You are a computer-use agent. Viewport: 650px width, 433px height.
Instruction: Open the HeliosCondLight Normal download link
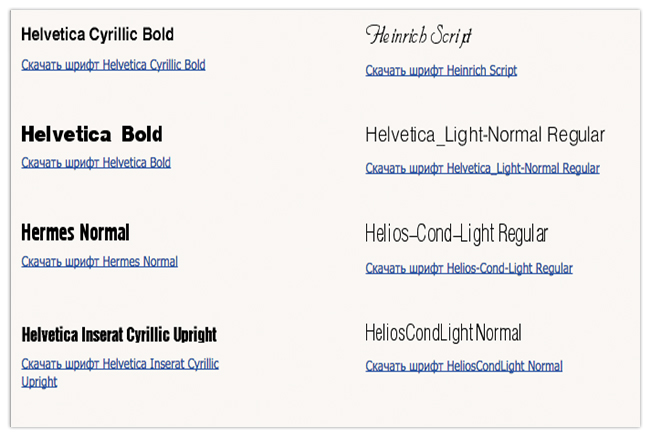tap(464, 366)
